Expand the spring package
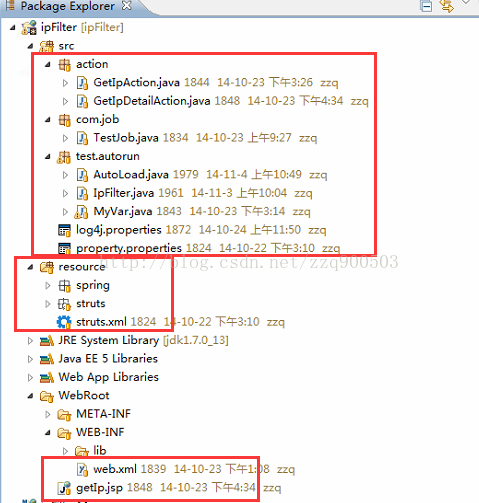Viewport: 479px width, 503px height. (x=48, y=286)
